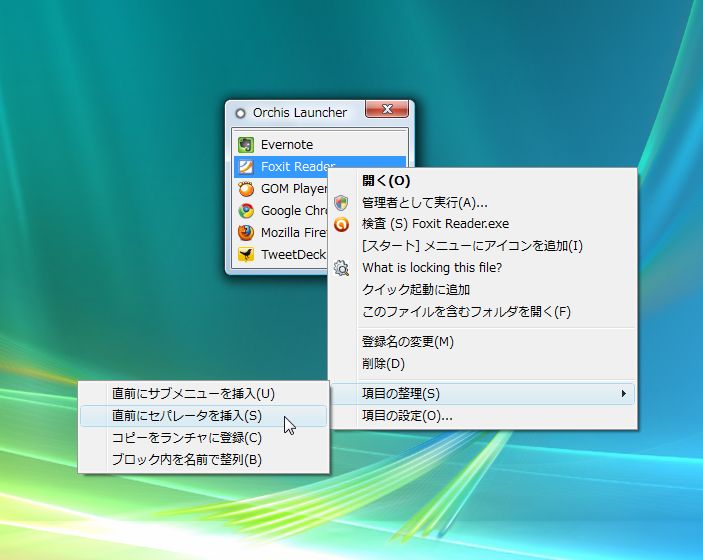This screenshot has width=703, height=560.
Task: Choose [スタート] メニューにアイコンを追加(I)
Action: (x=483, y=246)
